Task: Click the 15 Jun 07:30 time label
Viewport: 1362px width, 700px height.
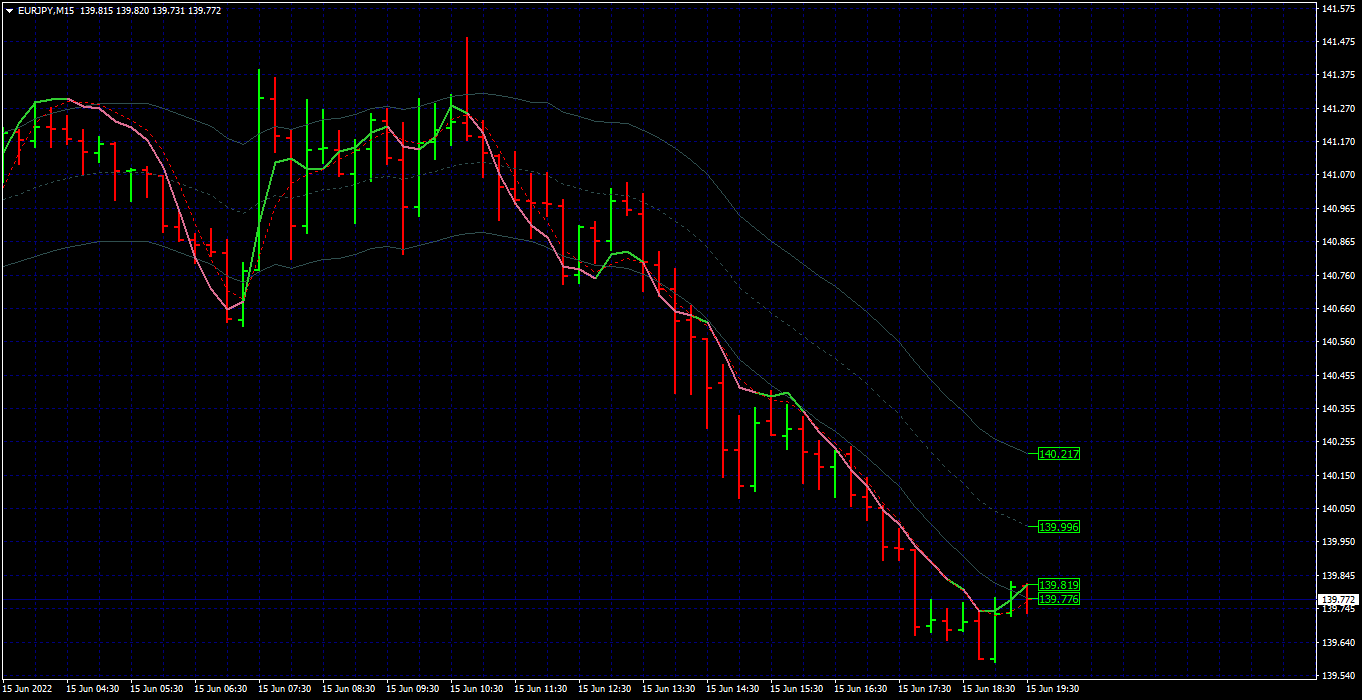Action: click(283, 689)
